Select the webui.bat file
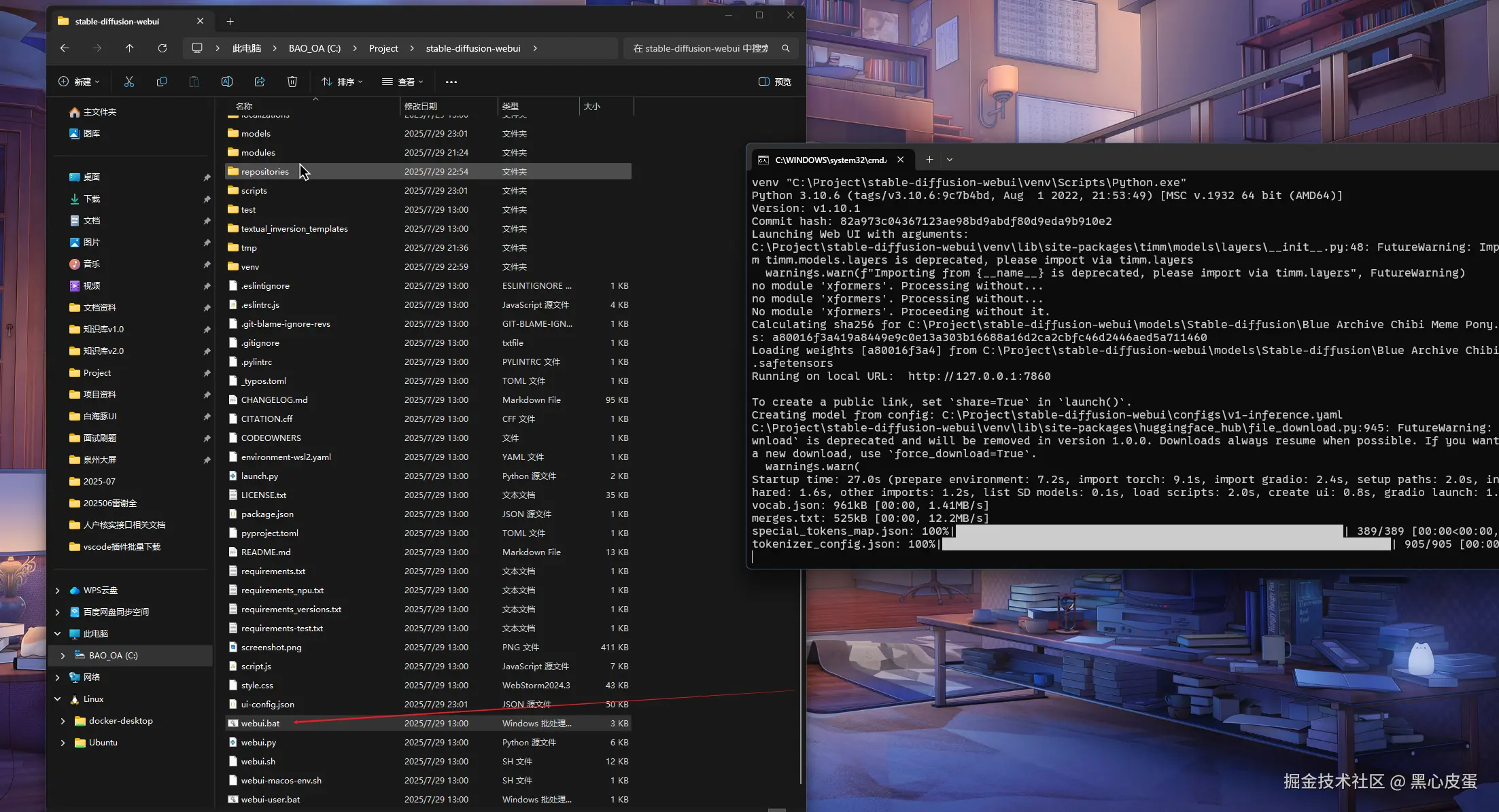The height and width of the screenshot is (812, 1499). tap(260, 724)
